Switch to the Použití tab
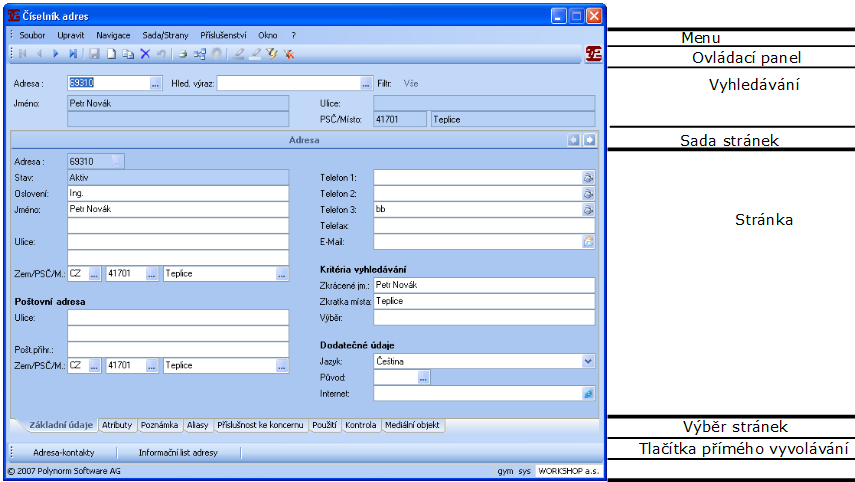The width and height of the screenshot is (855, 482). (324, 425)
